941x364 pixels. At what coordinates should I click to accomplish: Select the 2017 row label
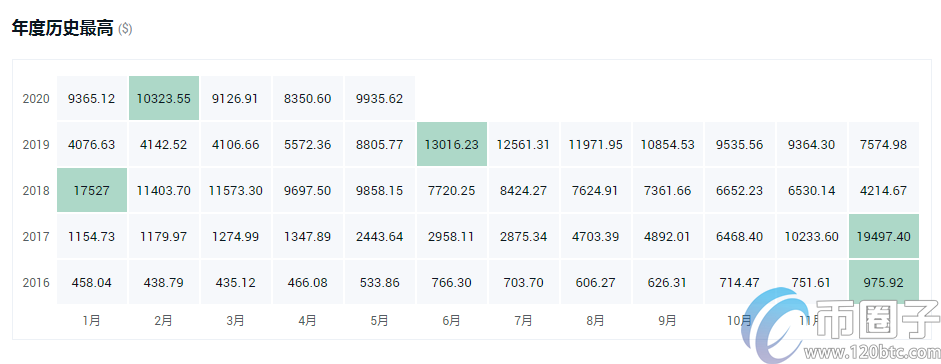pos(36,236)
